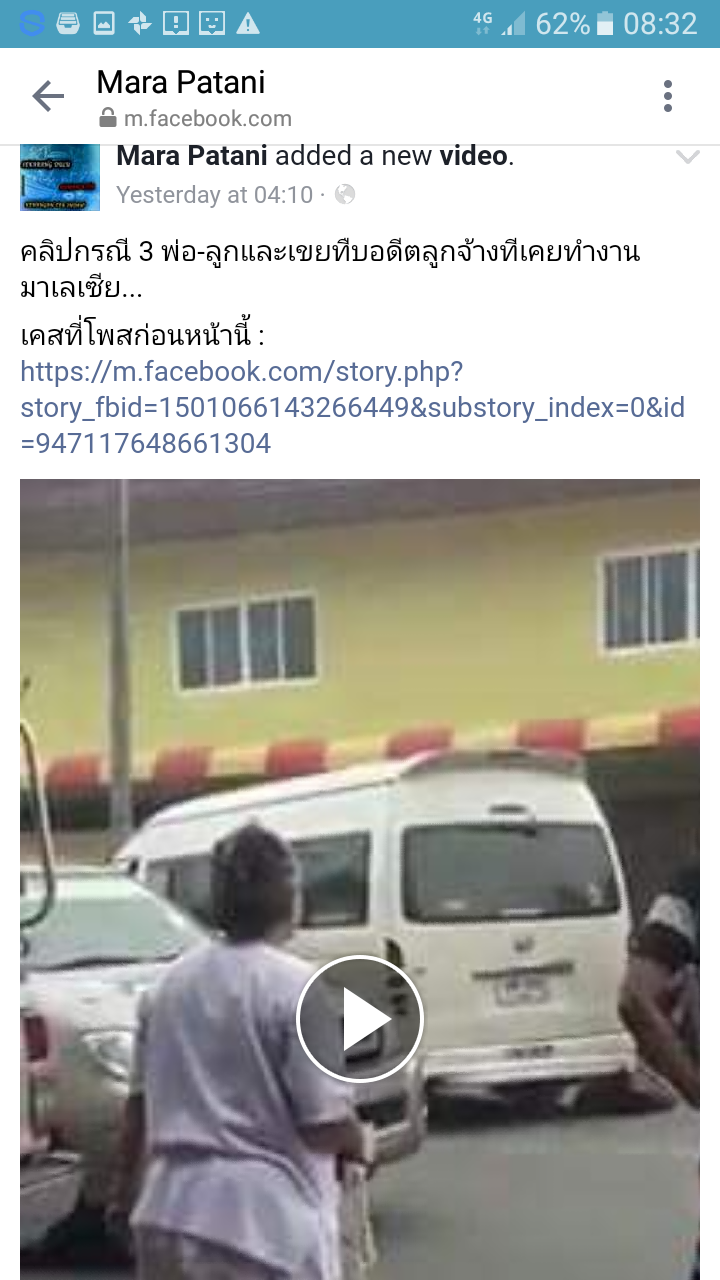Open the three-dot overflow menu
Viewport: 720px width, 1280px height.
[668, 96]
